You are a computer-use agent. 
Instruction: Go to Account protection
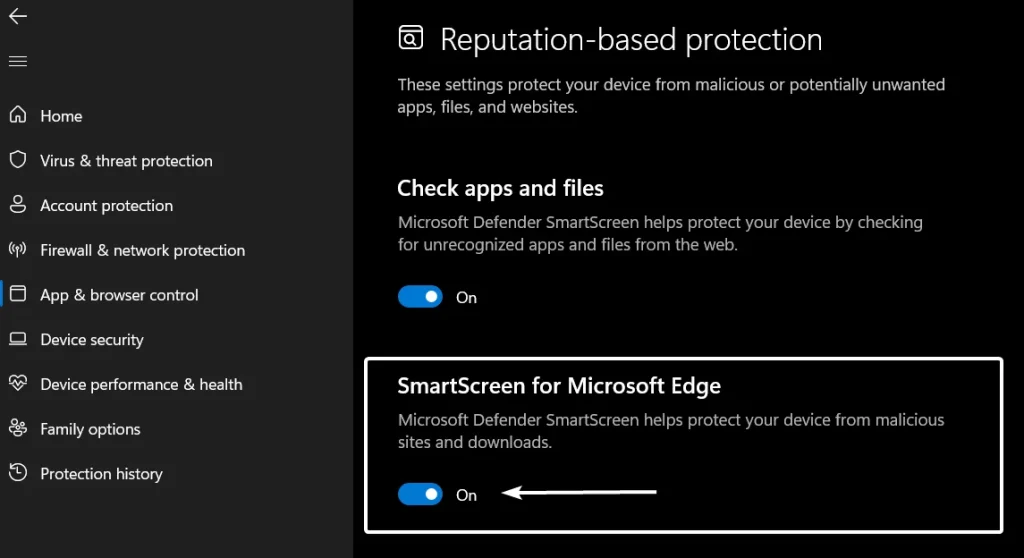click(106, 205)
